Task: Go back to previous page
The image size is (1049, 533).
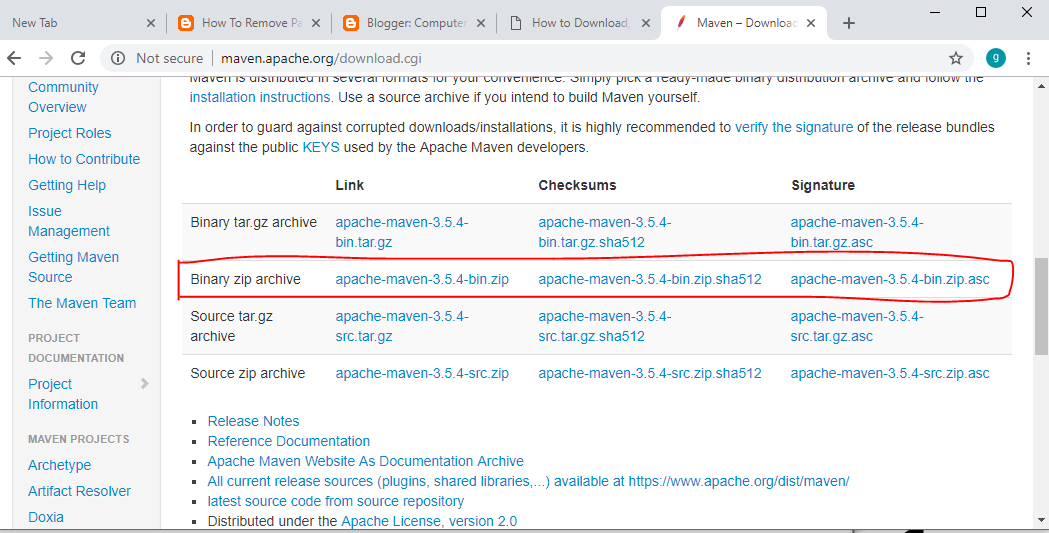Action: click(15, 58)
